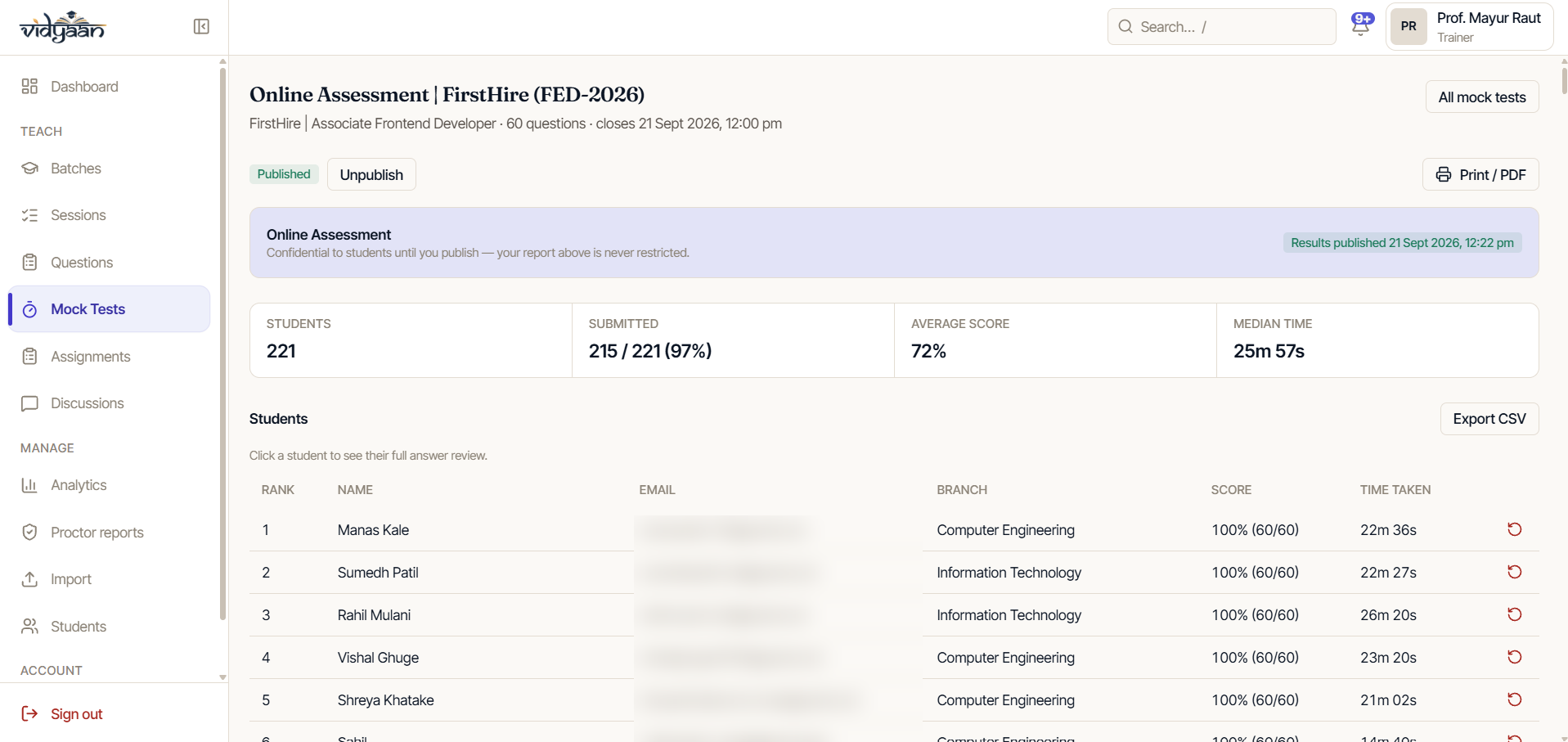Click the sidebar vertical scrollbar
This screenshot has height=742, width=1568.
[222, 344]
